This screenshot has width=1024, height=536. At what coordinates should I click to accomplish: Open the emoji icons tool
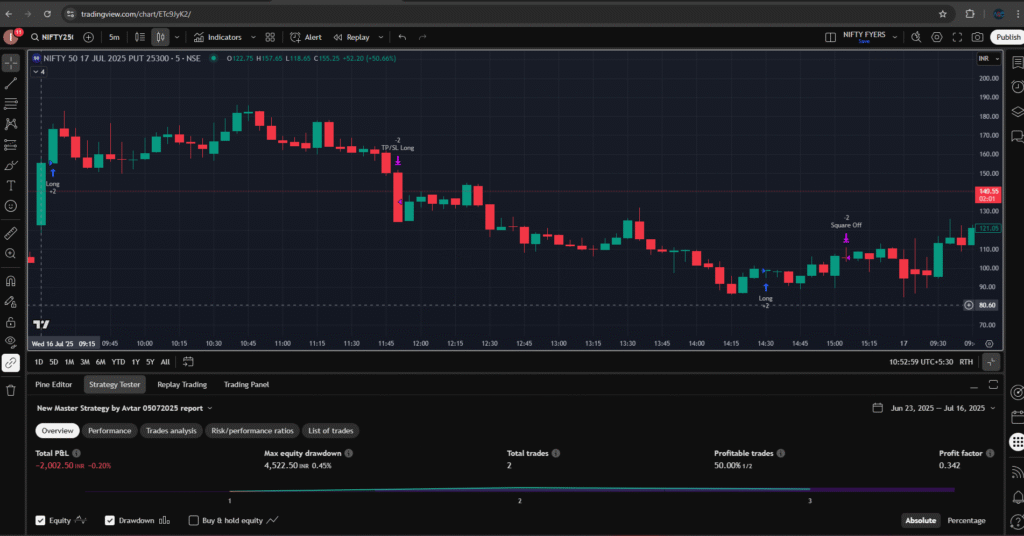[11, 206]
